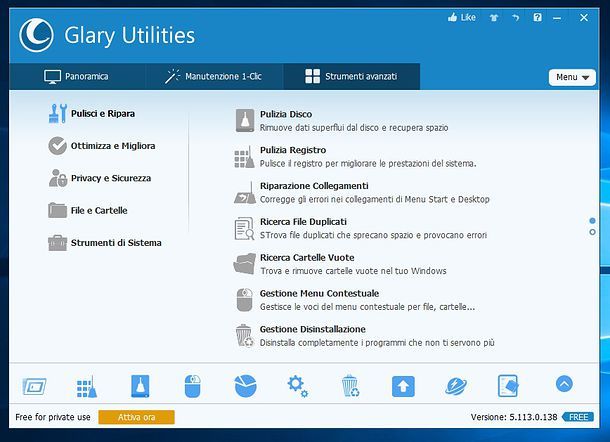Viewport: 610px width, 442px height.
Task: Open Pulizia Registro tool link
Action: [293, 150]
